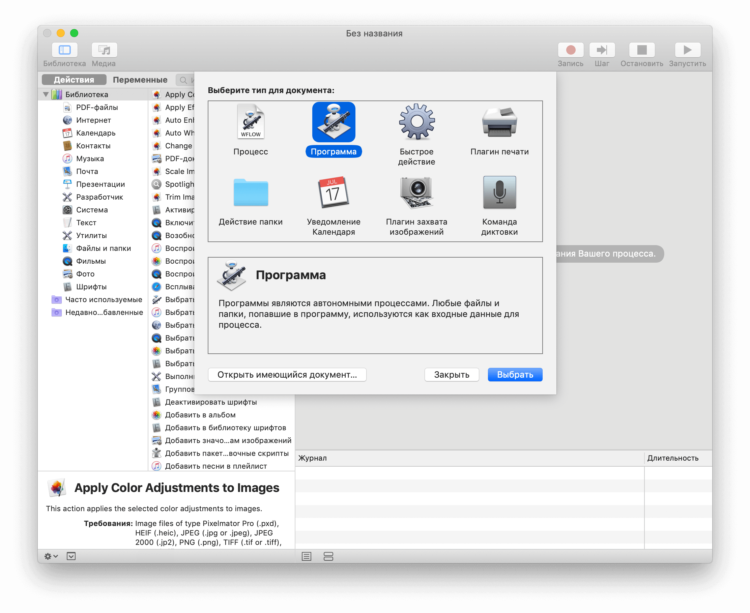Pick the Уведомление Календаря calendar icon
This screenshot has height=613, width=750.
click(x=333, y=192)
